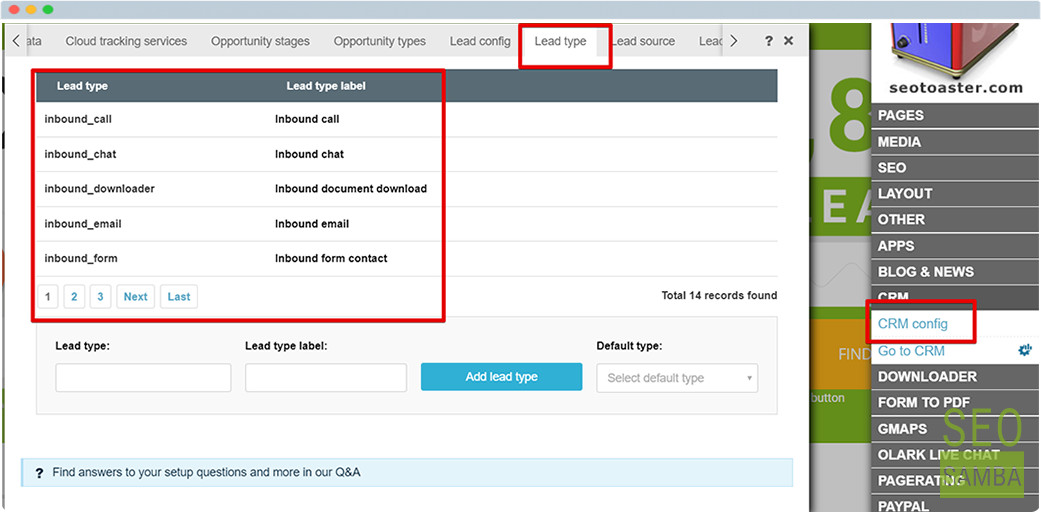
Task: Switch to the Opportunity stages tab
Action: click(260, 41)
